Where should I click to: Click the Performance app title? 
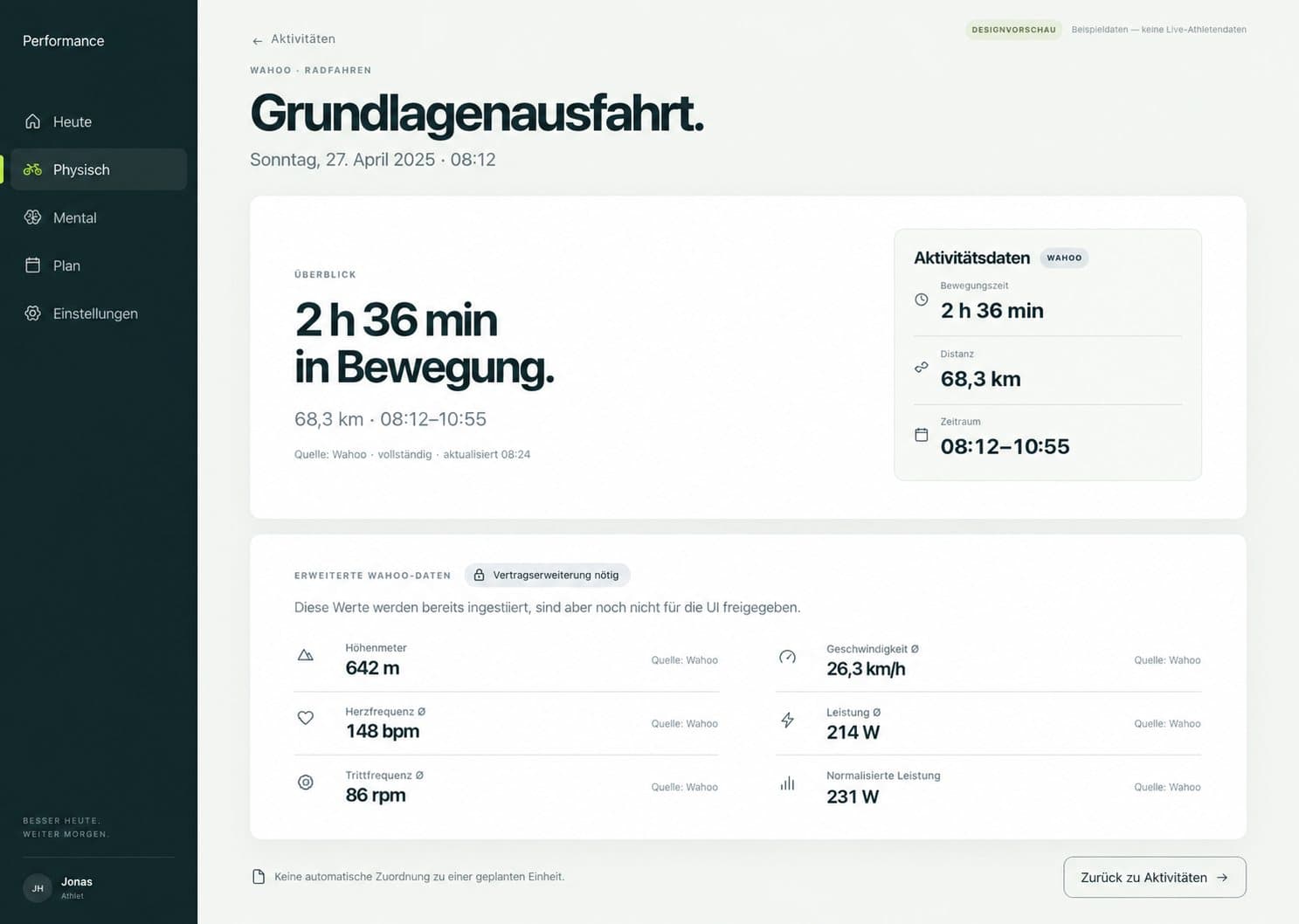pyautogui.click(x=63, y=41)
